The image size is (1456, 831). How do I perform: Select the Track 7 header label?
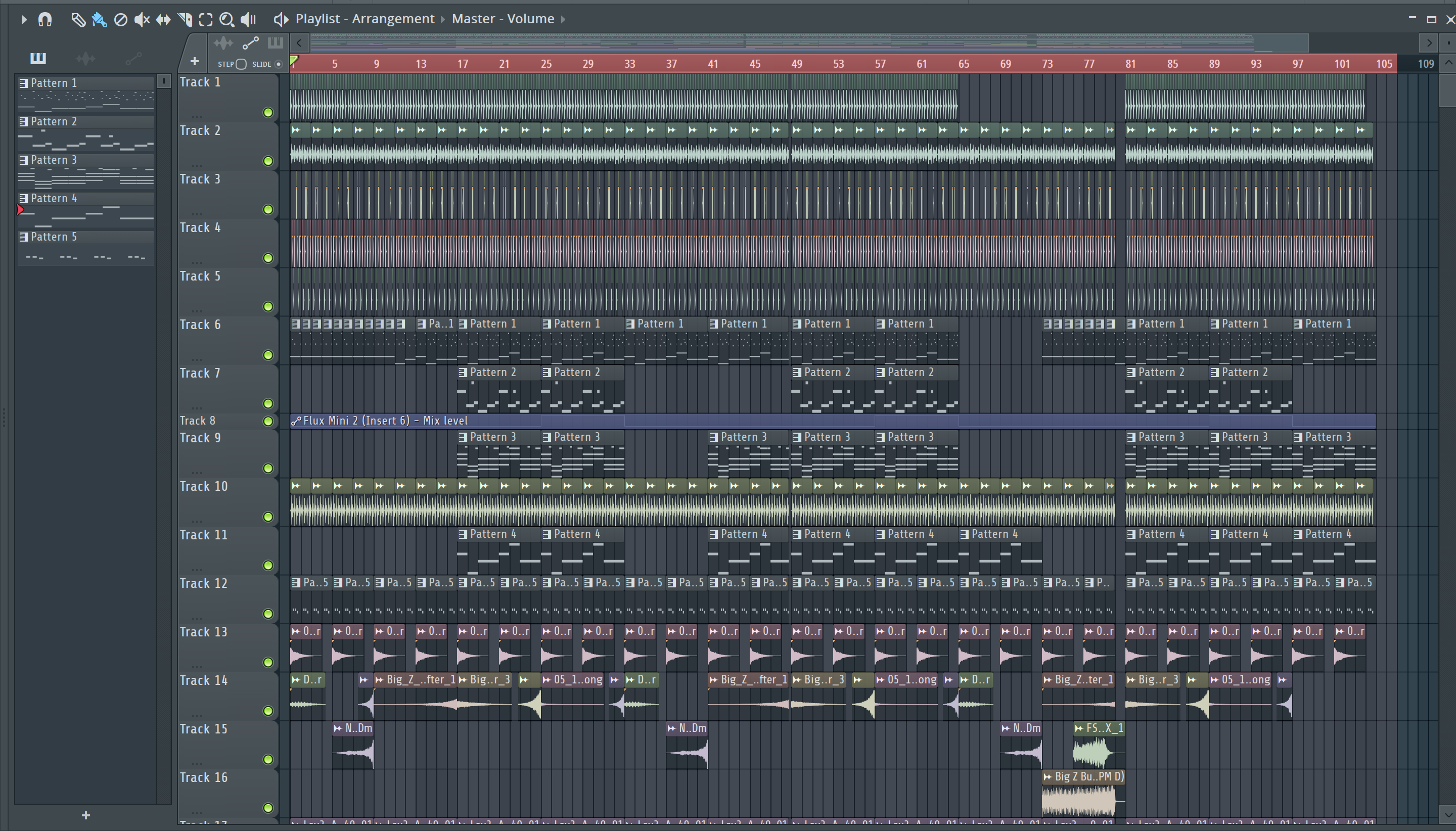[x=200, y=373]
